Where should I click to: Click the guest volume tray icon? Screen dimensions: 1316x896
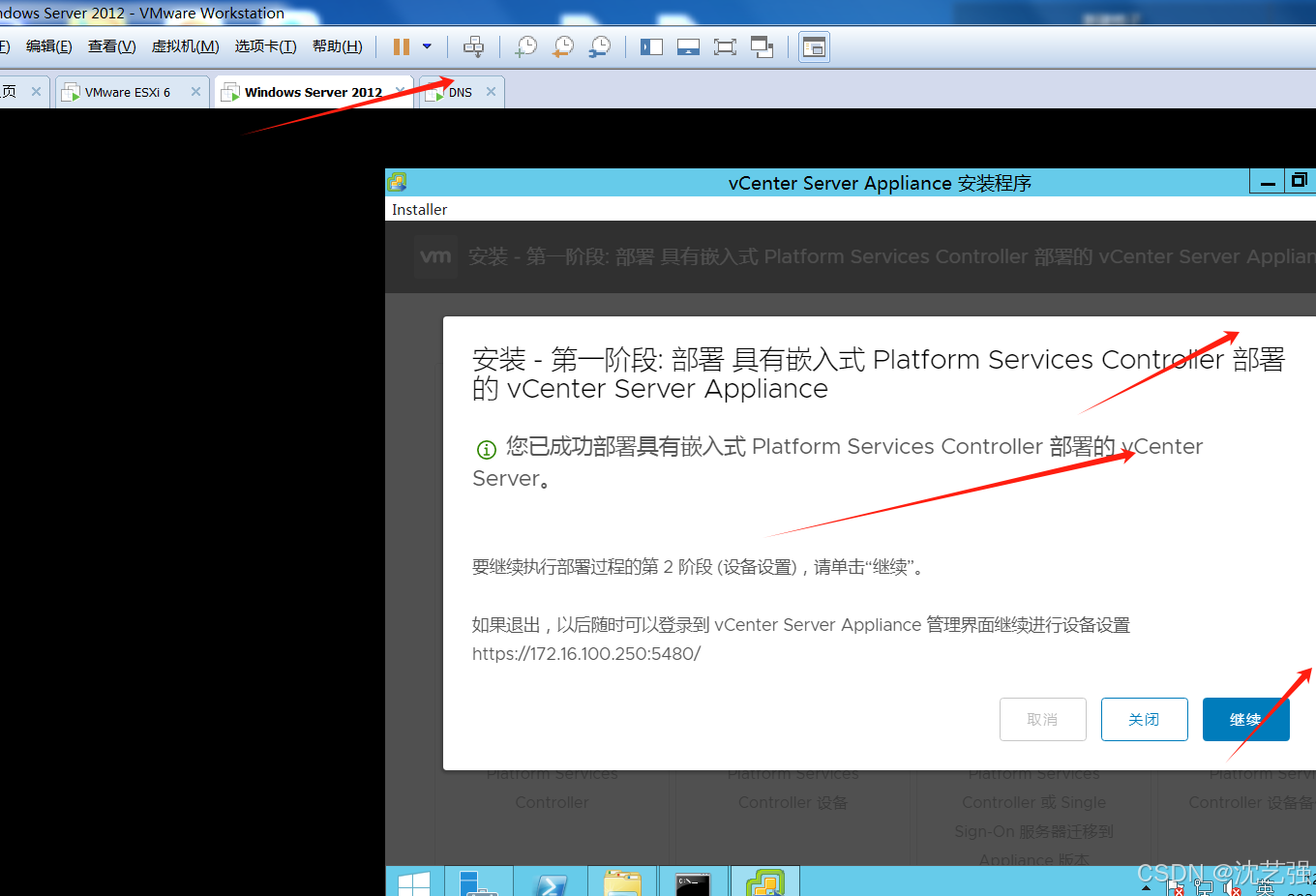[x=1233, y=888]
